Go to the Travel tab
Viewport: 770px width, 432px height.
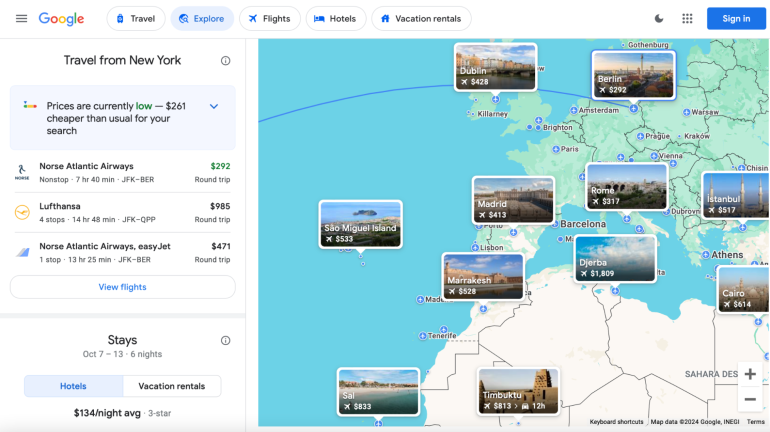point(135,19)
